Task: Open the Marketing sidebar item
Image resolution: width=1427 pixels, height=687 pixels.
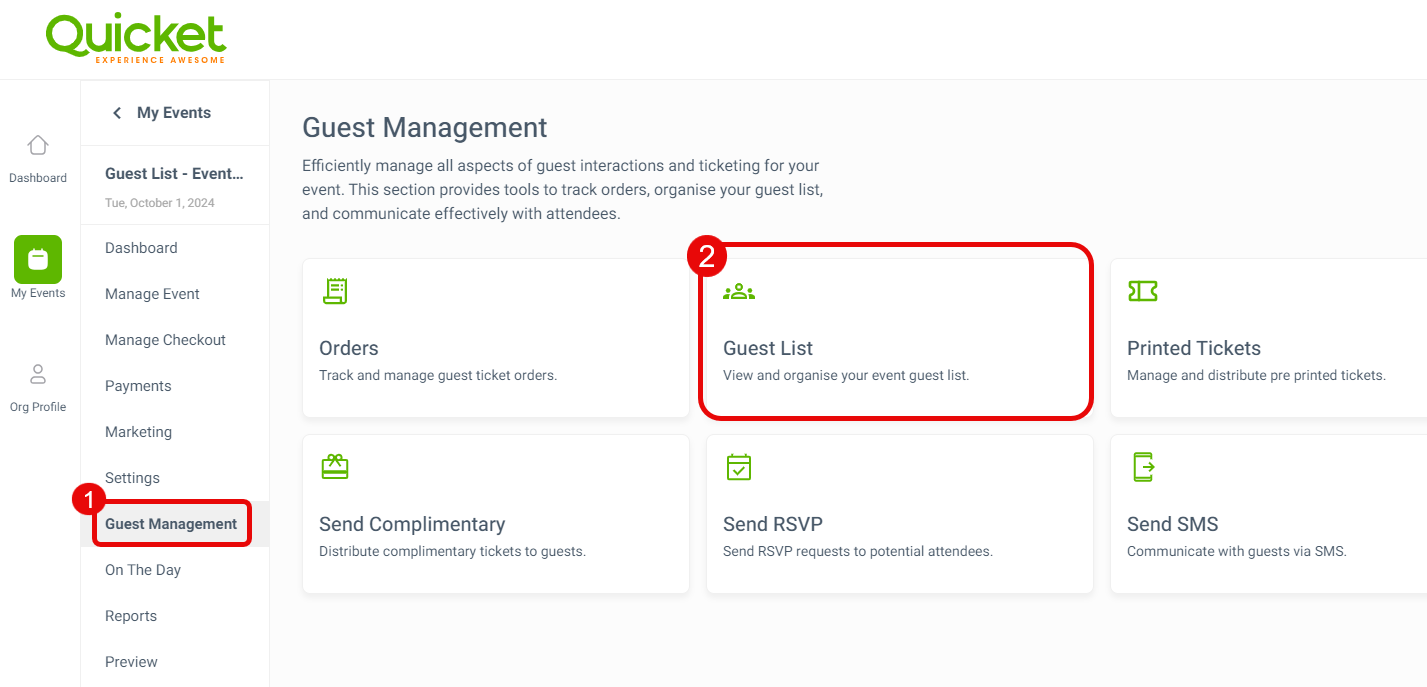Action: point(138,432)
